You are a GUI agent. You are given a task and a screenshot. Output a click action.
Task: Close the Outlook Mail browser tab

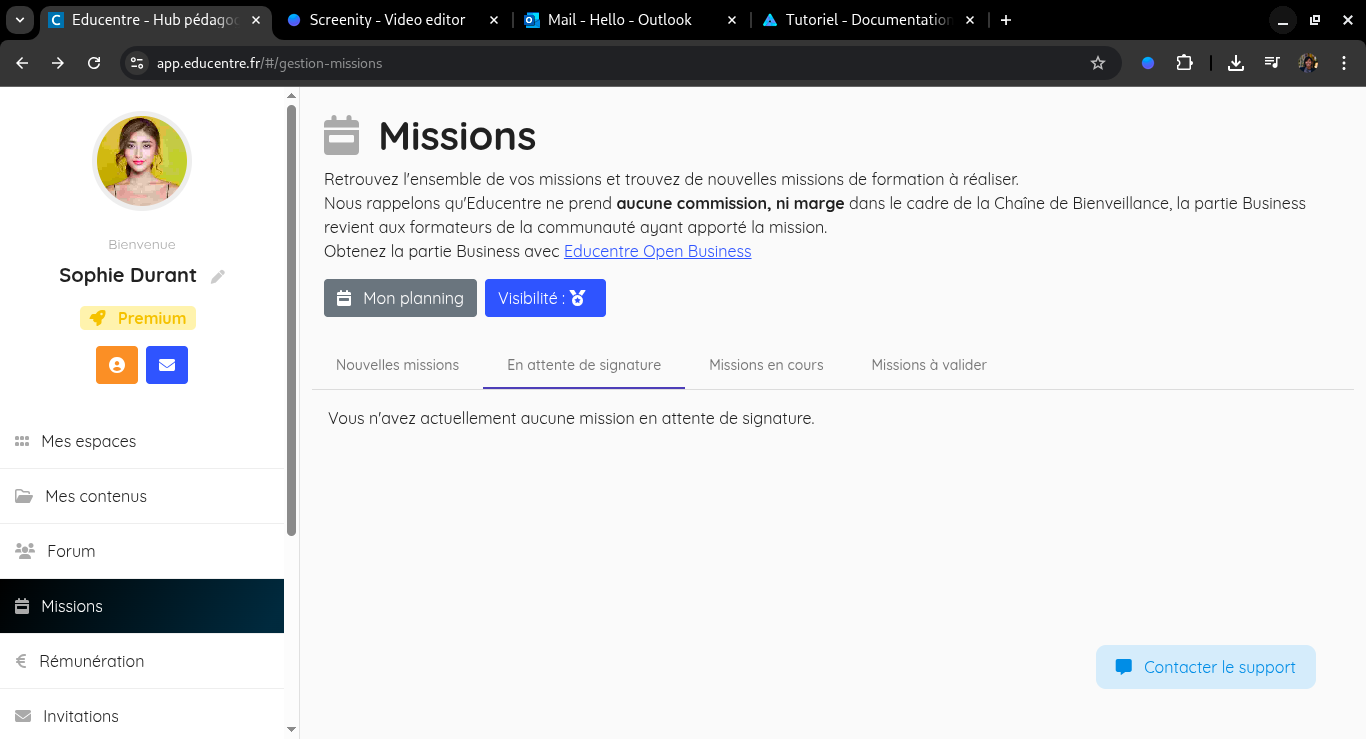click(x=732, y=20)
